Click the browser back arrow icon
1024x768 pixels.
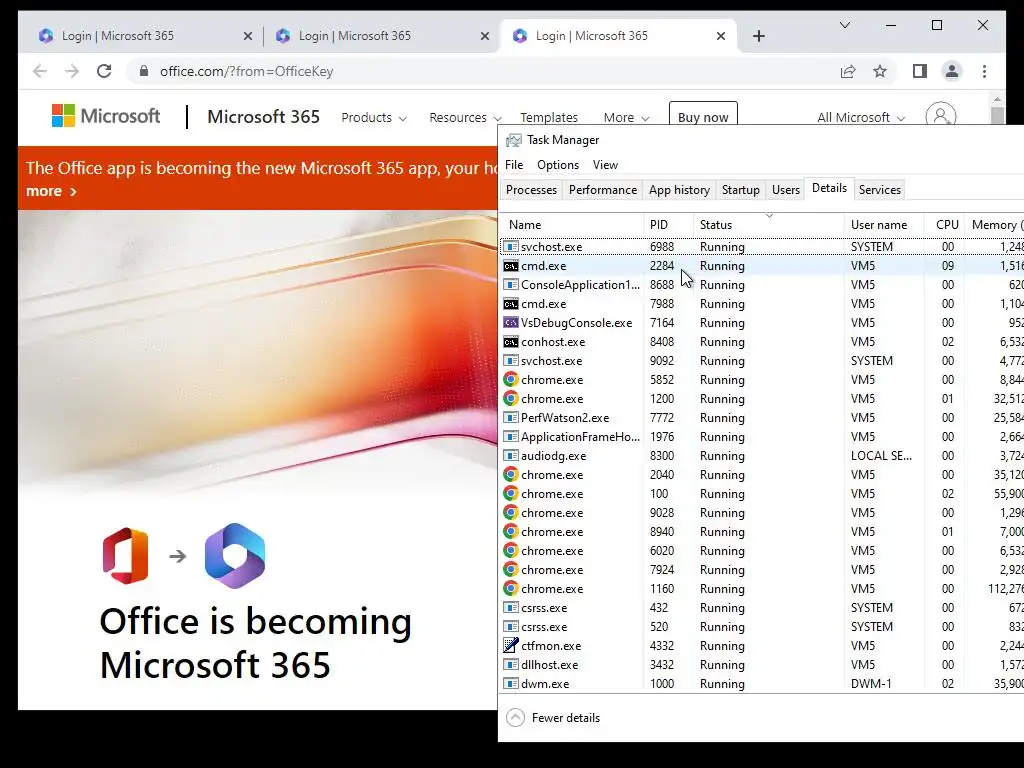tap(40, 71)
